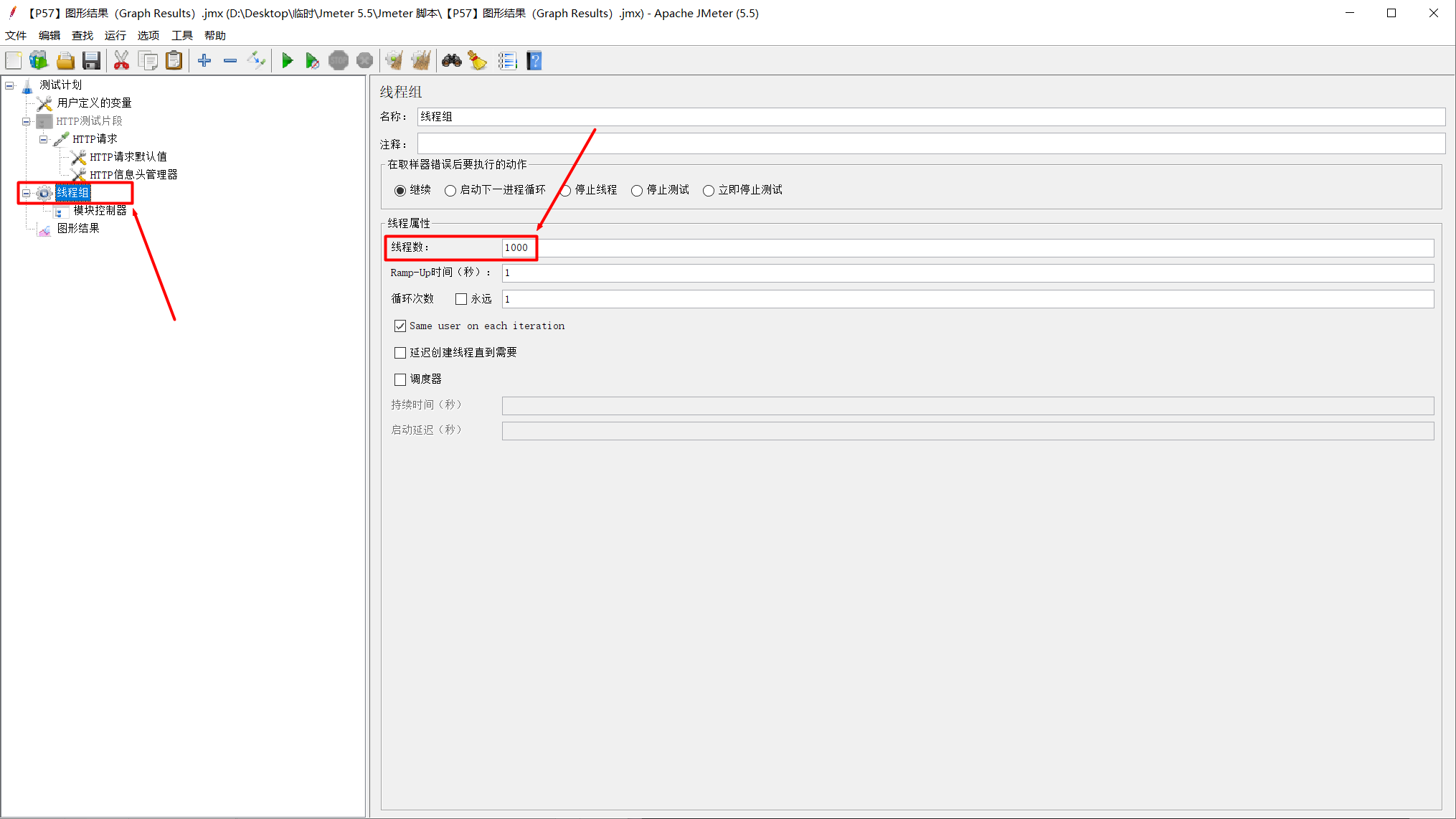
Task: Click the blue plus Expand All icon
Action: (x=204, y=61)
